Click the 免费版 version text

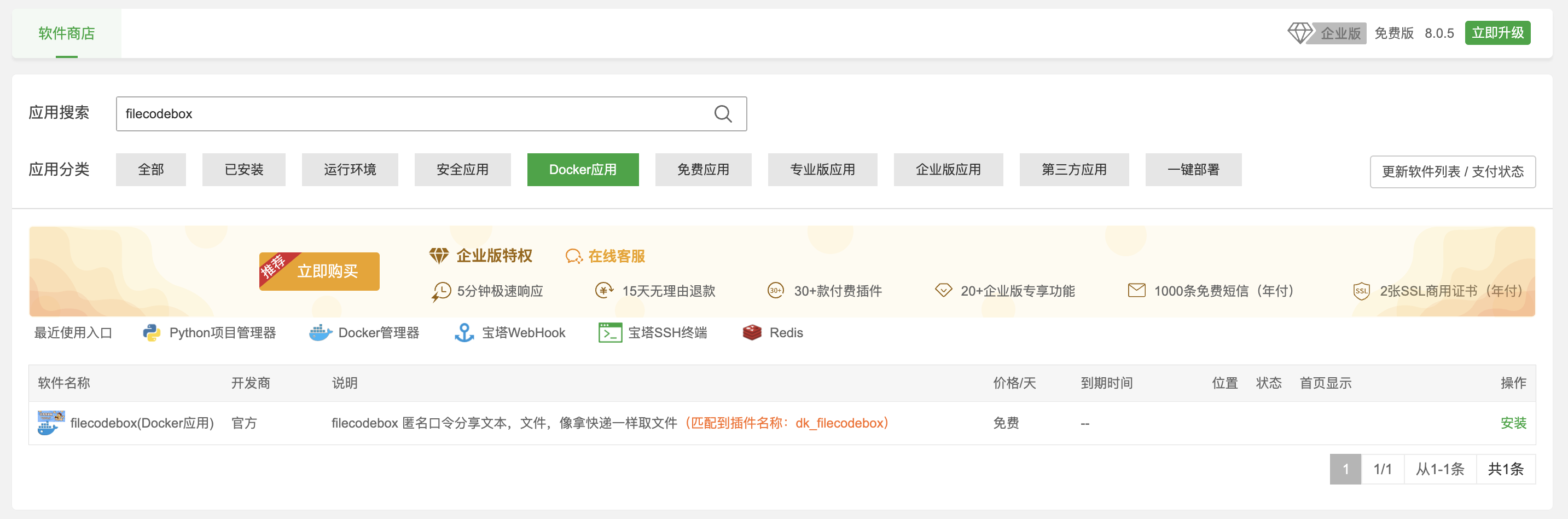1394,33
